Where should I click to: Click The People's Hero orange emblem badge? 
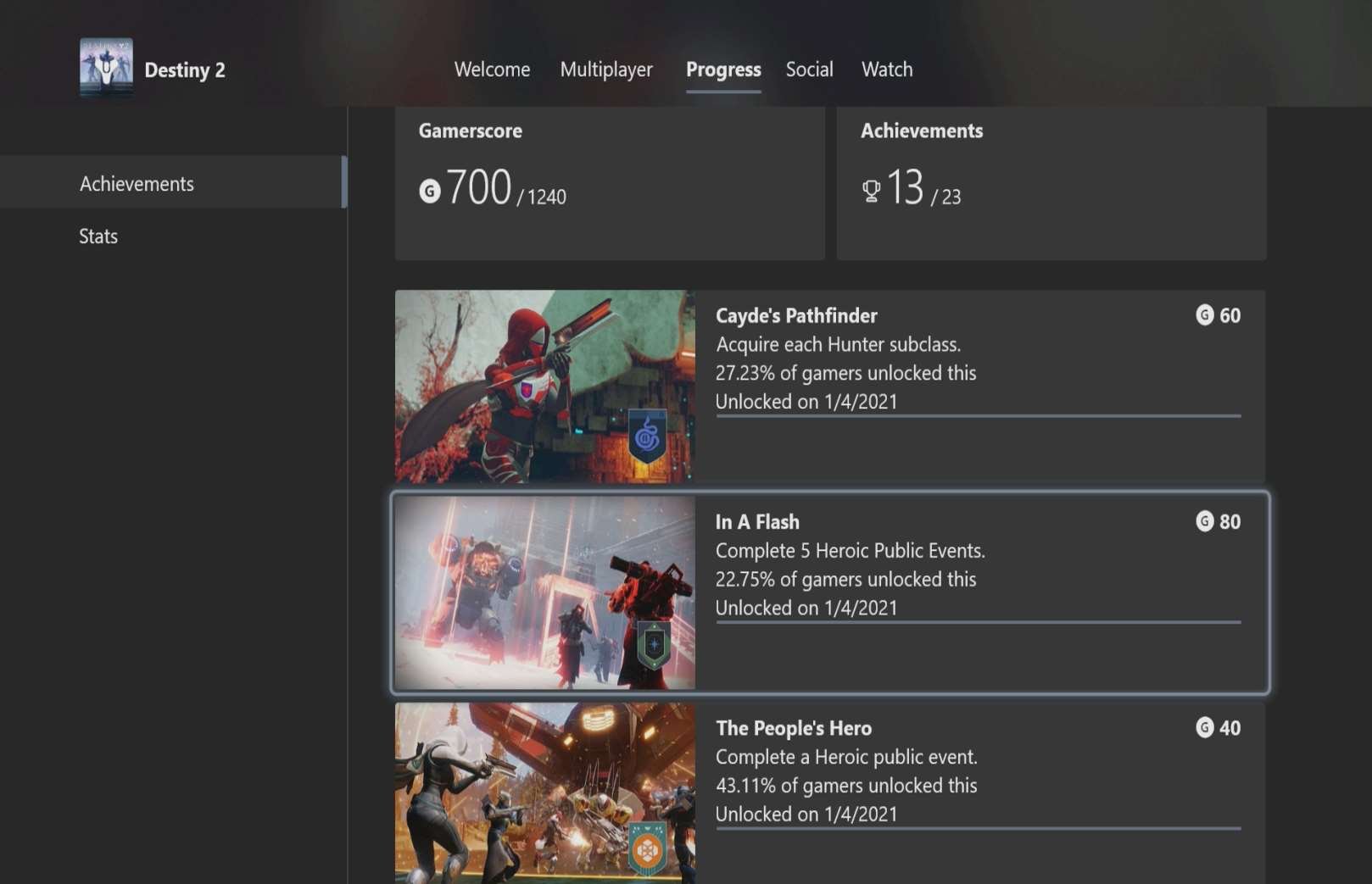point(647,848)
